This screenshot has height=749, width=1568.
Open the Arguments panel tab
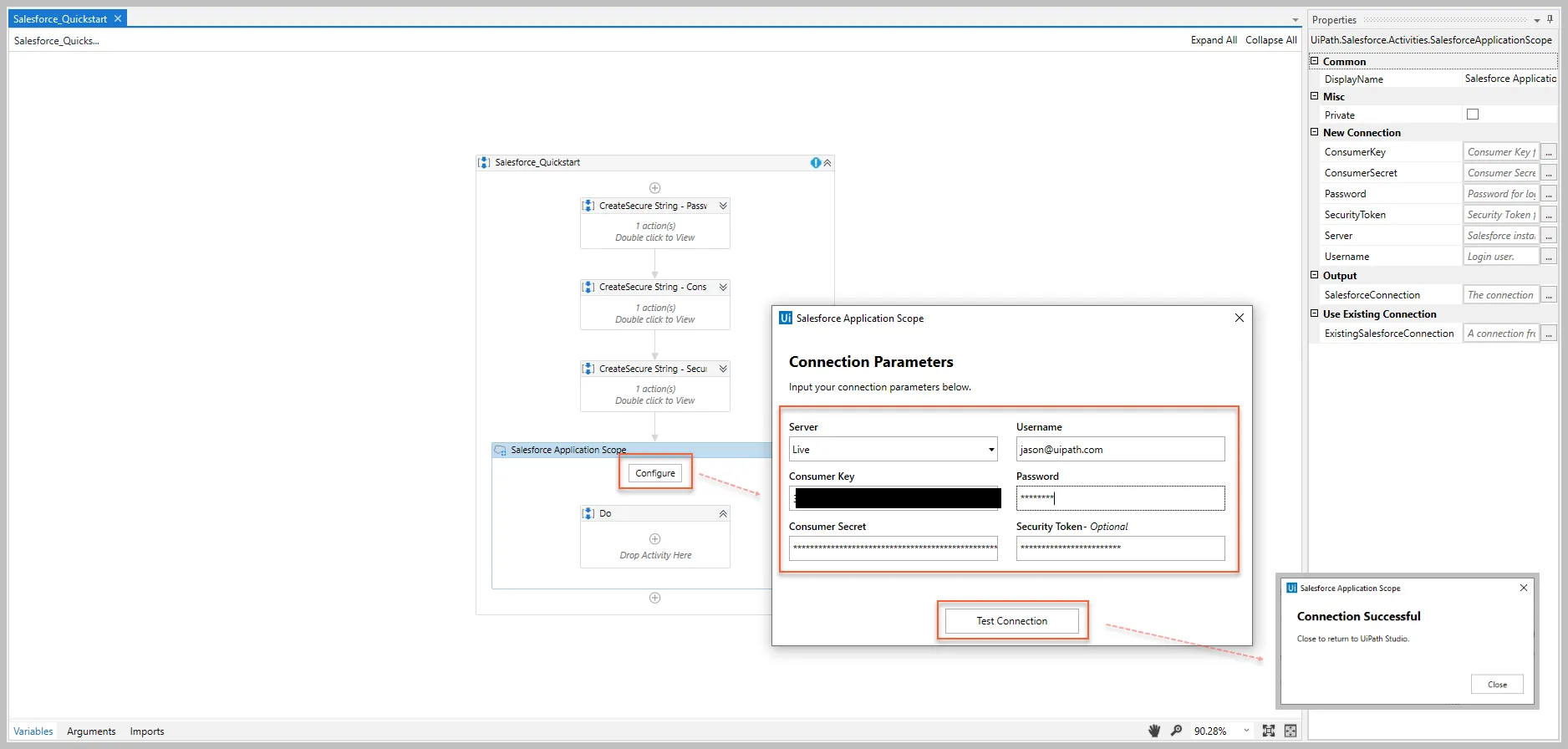click(91, 731)
